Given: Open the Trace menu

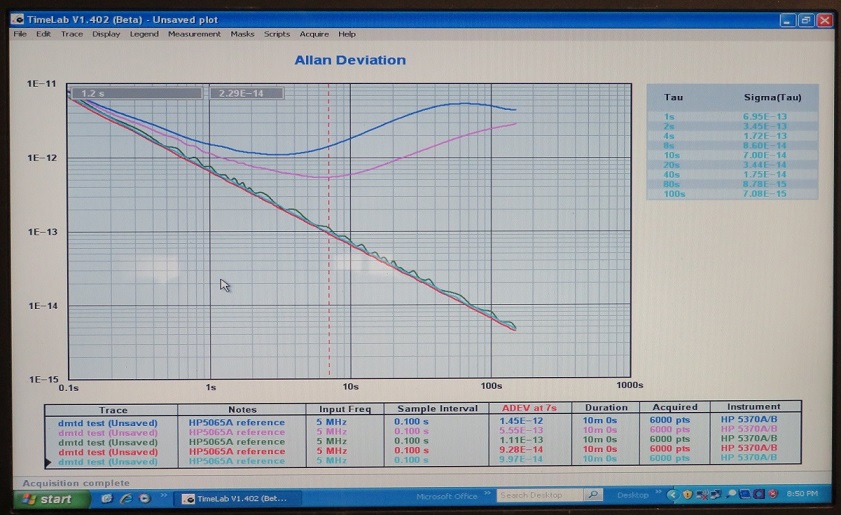Looking at the screenshot, I should tap(72, 34).
